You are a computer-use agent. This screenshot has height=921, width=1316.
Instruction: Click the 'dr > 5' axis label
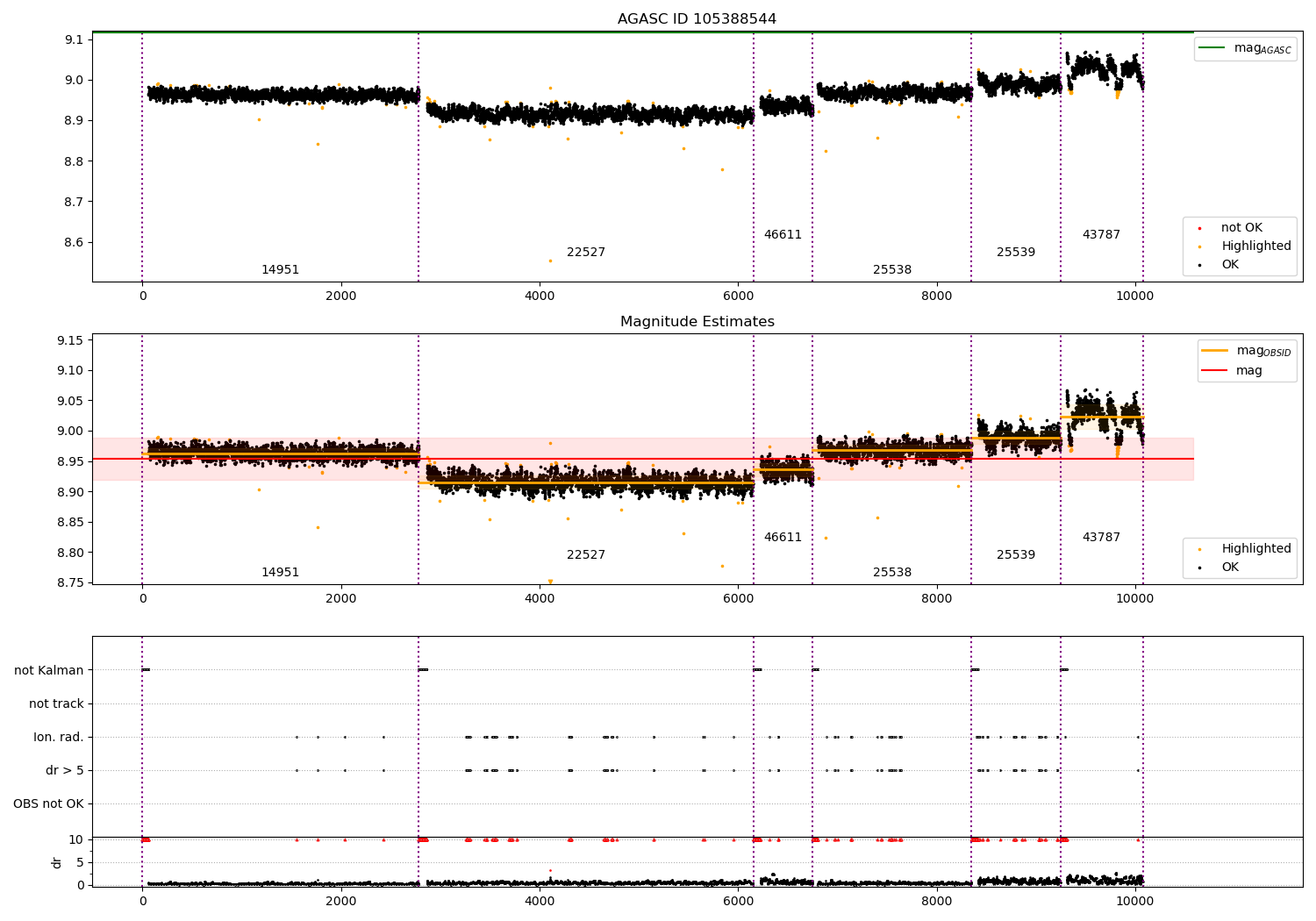point(65,771)
